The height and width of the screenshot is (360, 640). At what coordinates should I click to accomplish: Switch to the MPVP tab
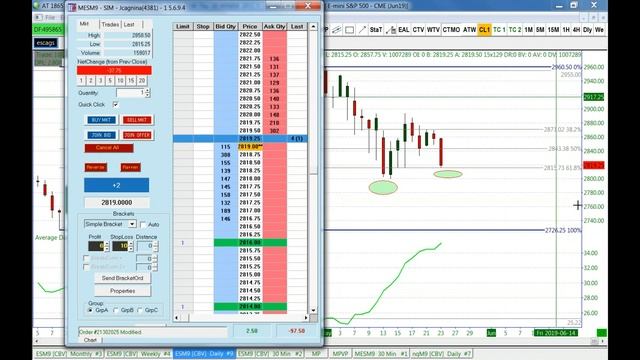pyautogui.click(x=340, y=353)
